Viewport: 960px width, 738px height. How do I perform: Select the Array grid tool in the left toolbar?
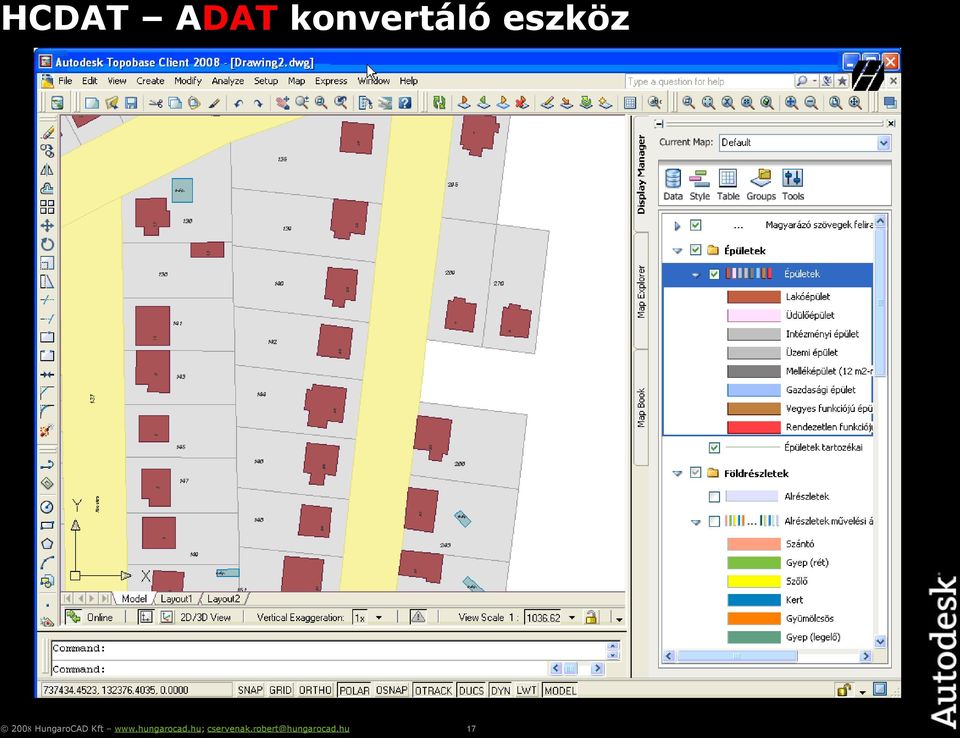(x=47, y=207)
